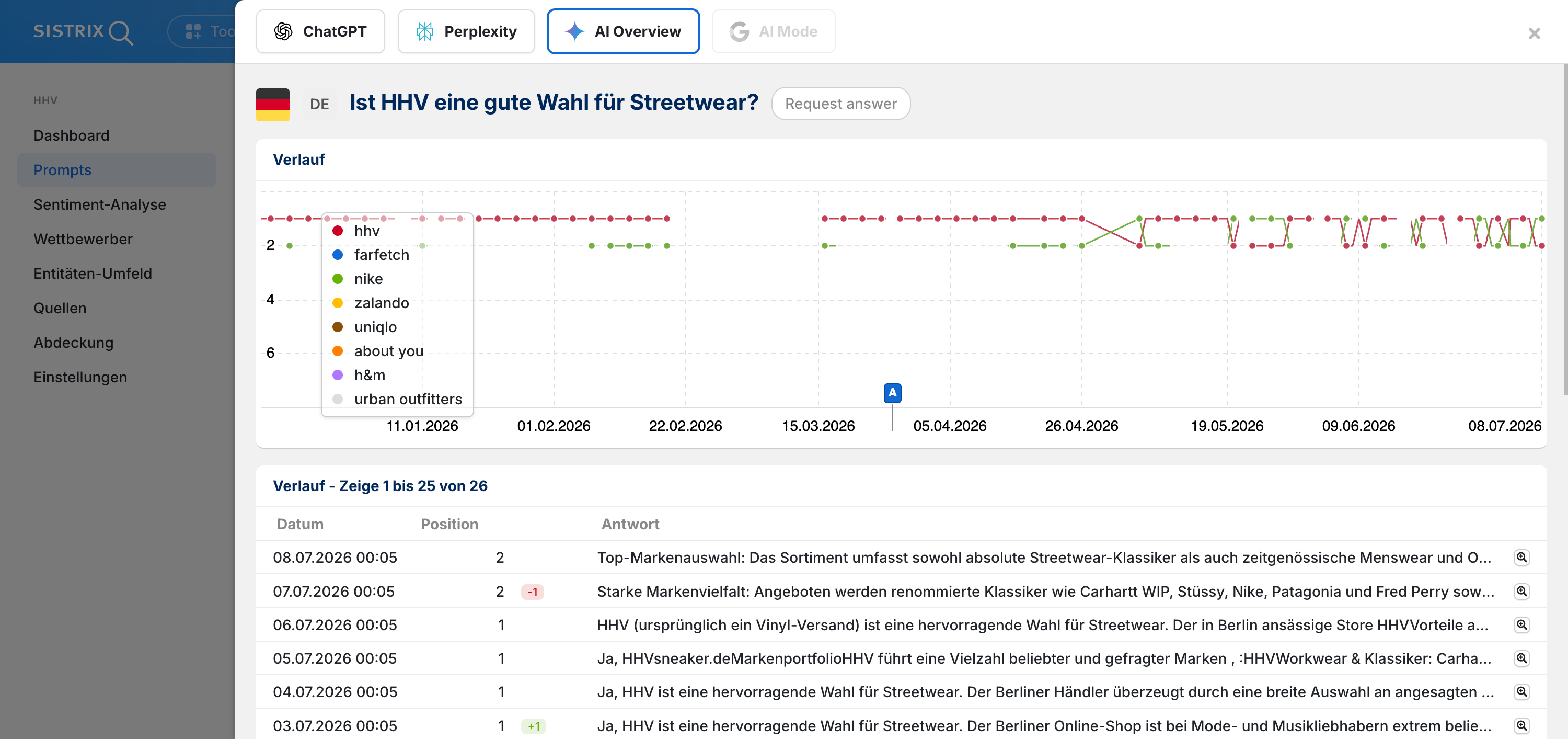This screenshot has width=1568, height=739.
Task: Toggle the nike series in legend
Action: (358, 279)
